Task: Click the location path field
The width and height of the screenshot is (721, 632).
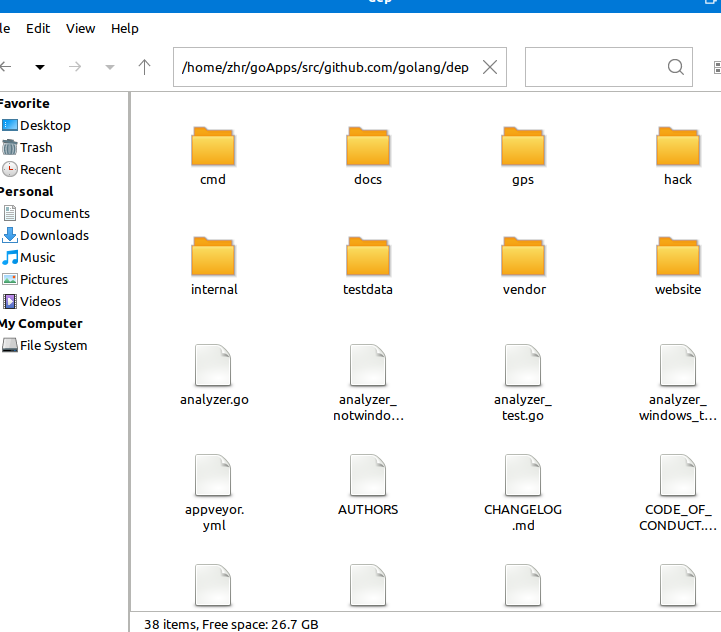Action: click(340, 67)
